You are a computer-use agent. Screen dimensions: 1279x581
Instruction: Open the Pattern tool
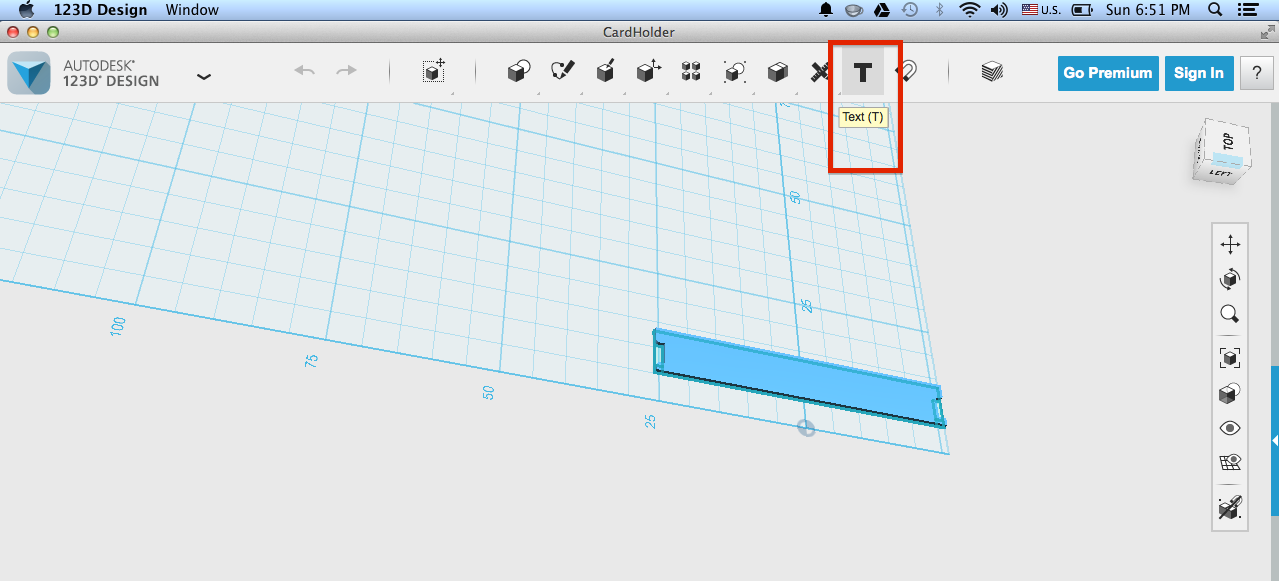click(x=691, y=72)
